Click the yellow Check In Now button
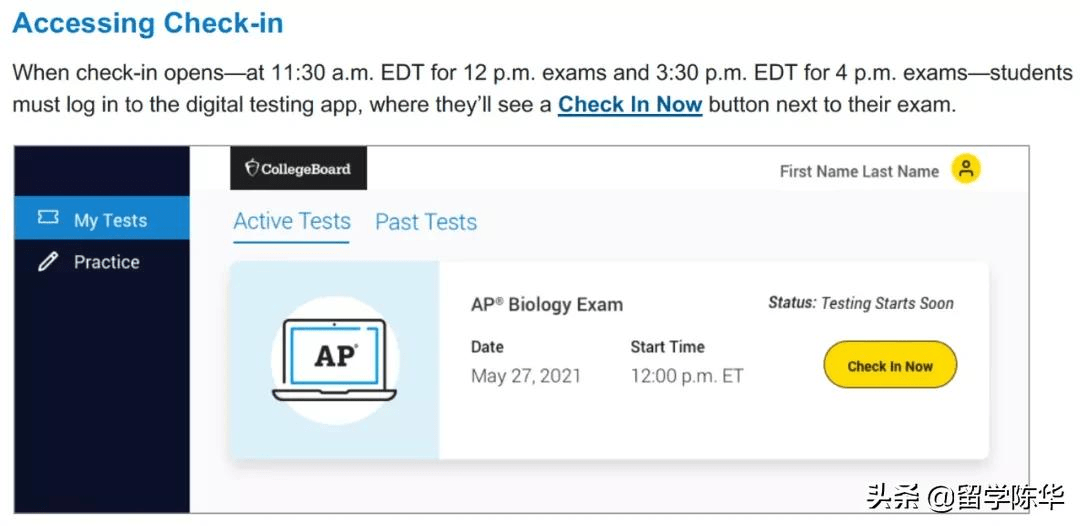Screen dimensions: 1080x526 pyautogui.click(x=890, y=366)
